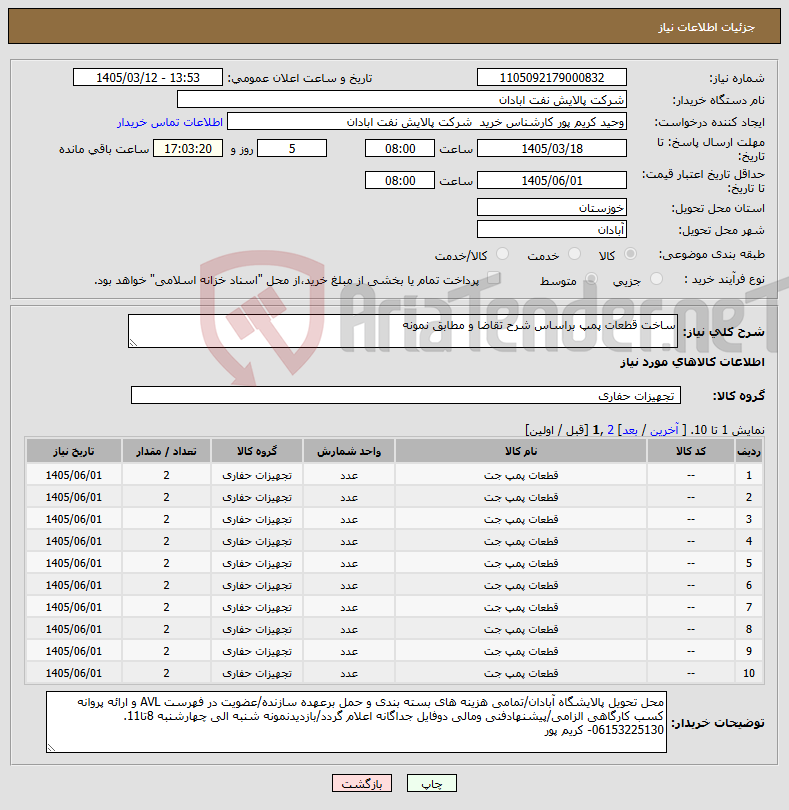
Task: Open page 2 of the items list
Action: (610, 430)
